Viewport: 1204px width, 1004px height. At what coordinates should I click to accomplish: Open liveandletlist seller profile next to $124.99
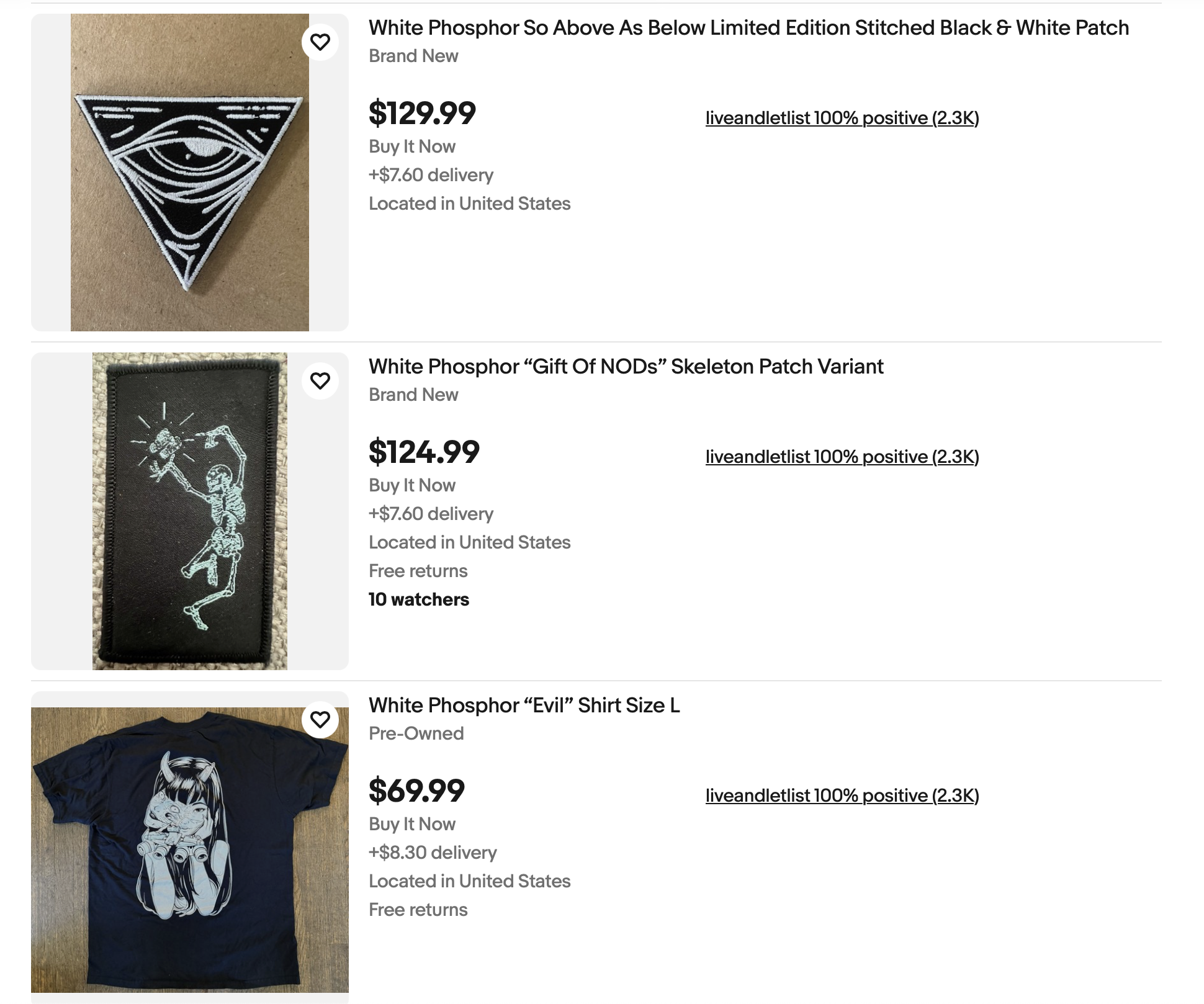pyautogui.click(x=842, y=457)
